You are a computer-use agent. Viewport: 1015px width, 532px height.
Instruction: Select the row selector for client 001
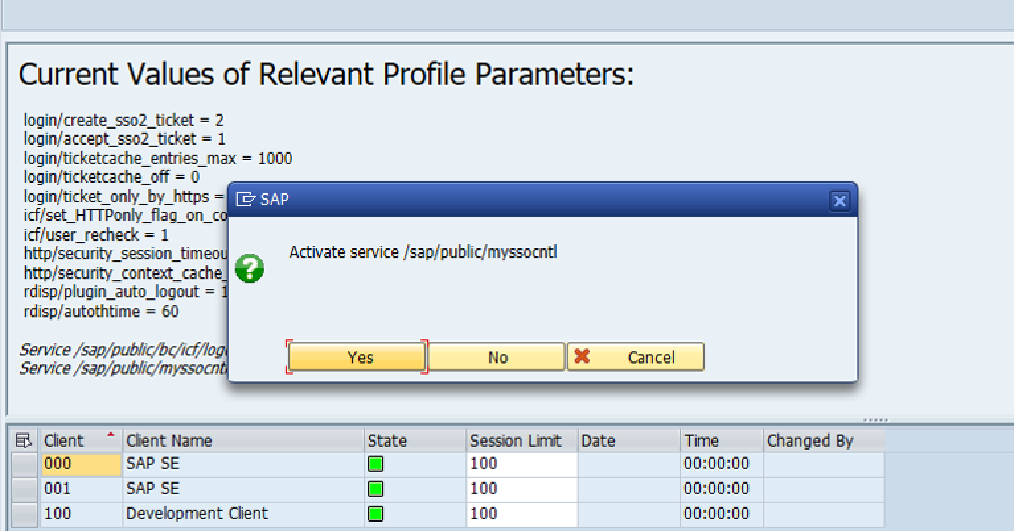(25, 489)
